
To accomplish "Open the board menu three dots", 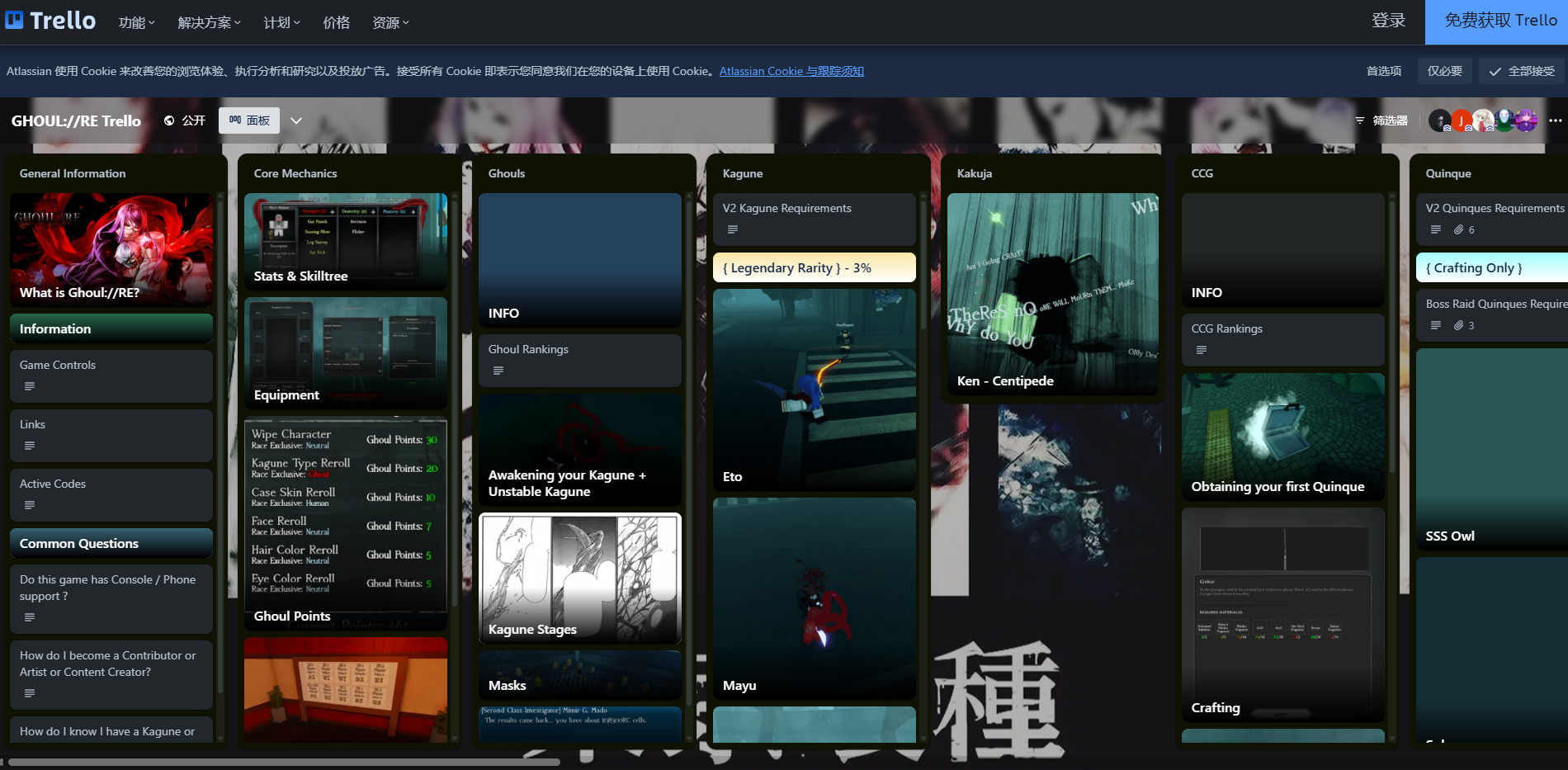I will coord(1556,120).
